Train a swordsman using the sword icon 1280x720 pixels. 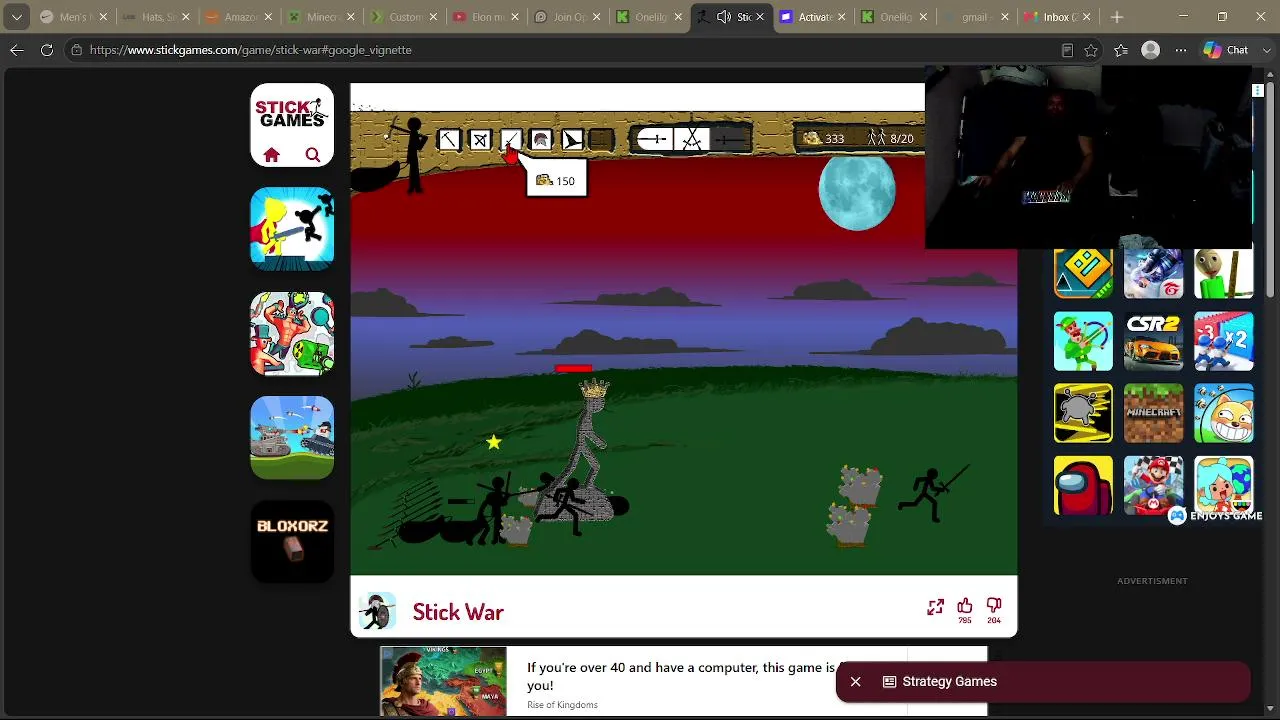click(x=510, y=140)
